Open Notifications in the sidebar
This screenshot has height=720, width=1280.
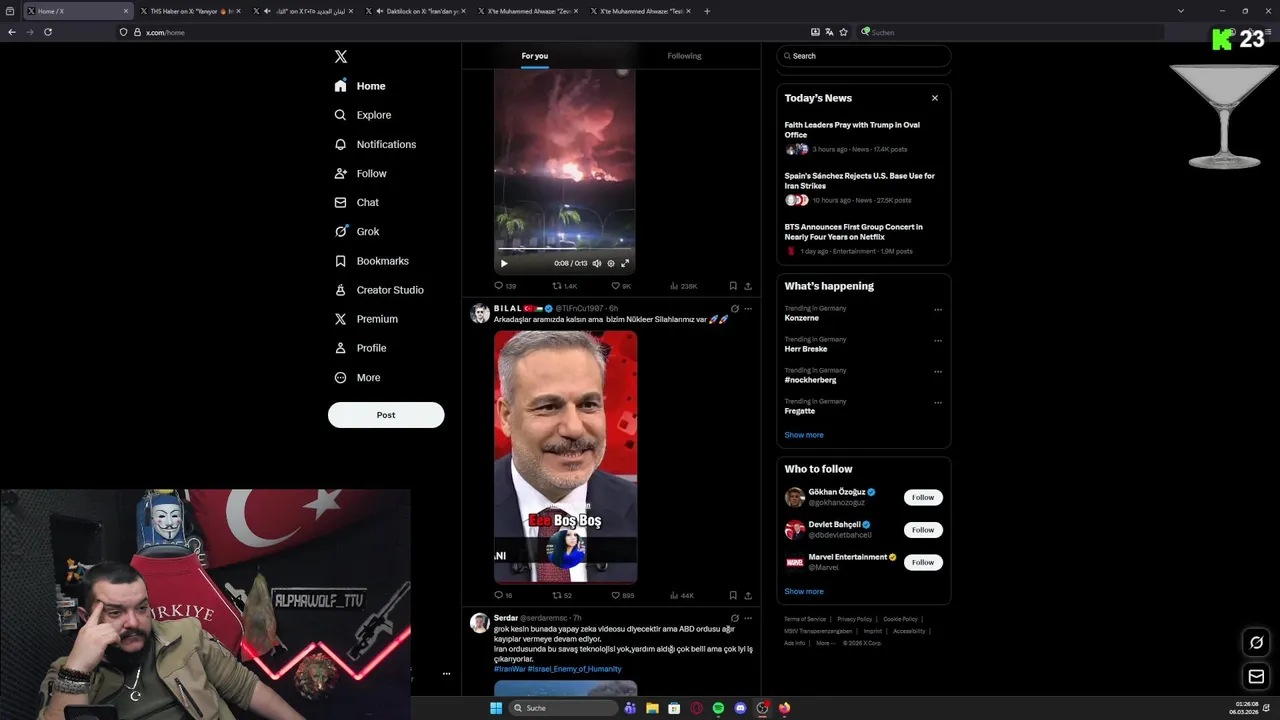[375, 144]
